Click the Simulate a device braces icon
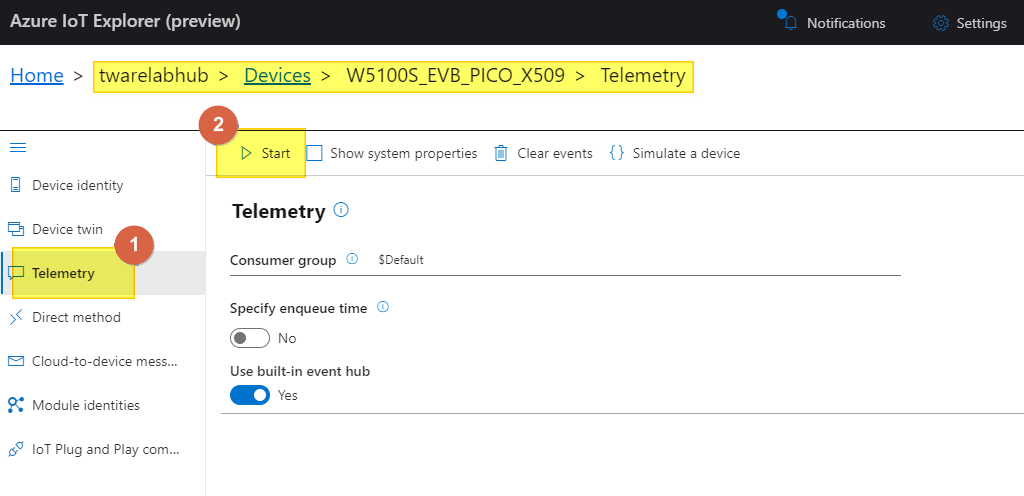1024x496 pixels. tap(616, 153)
